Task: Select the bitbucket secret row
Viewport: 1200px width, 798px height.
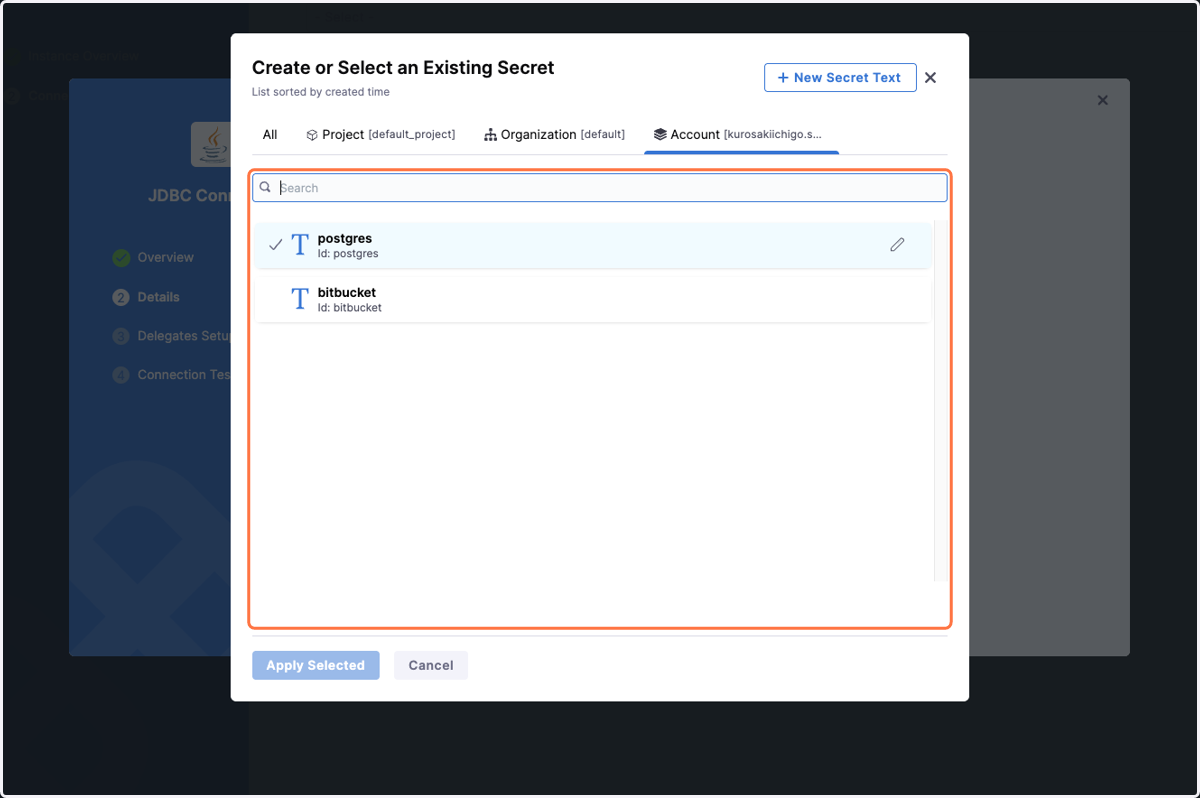Action: 593,299
